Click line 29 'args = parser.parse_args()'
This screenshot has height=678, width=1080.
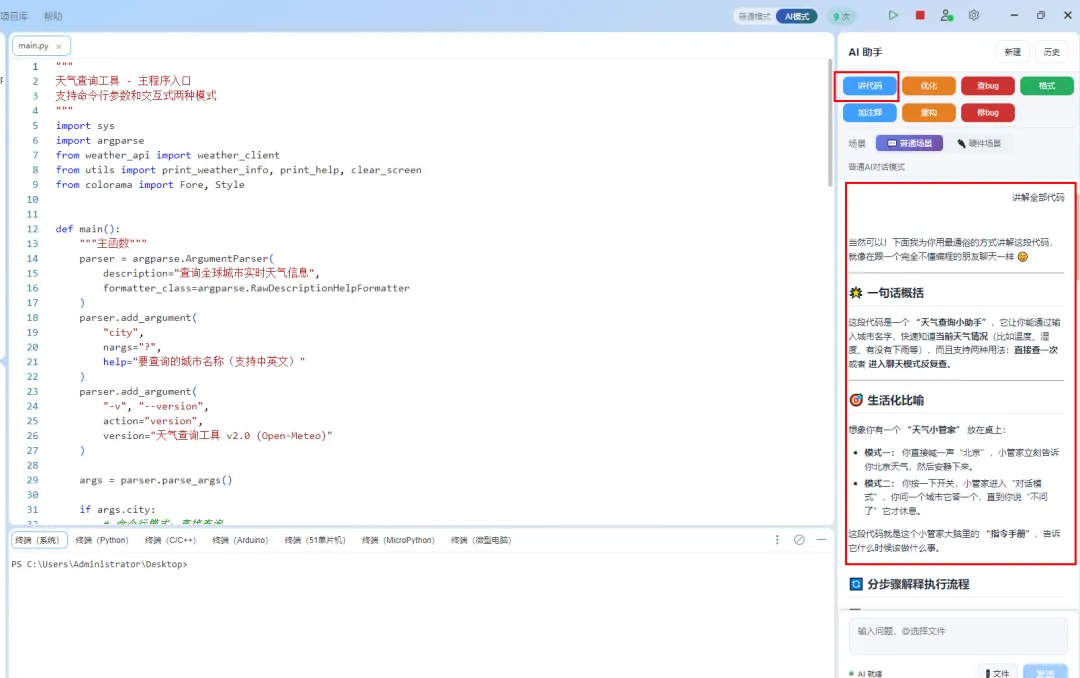pyautogui.click(x=156, y=480)
